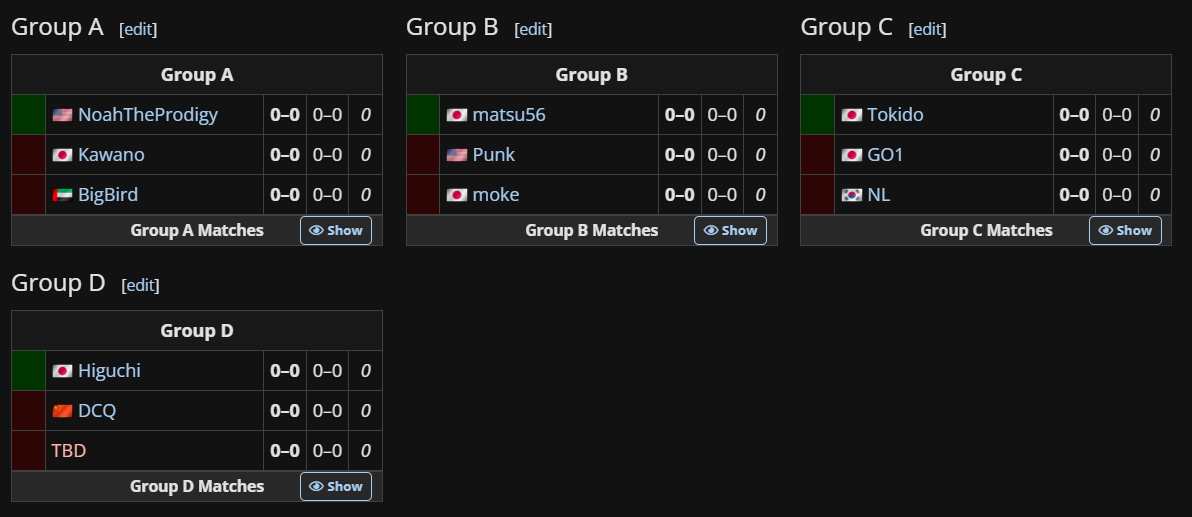
Task: Click the Japan flag beside Higuchi
Action: (x=62, y=371)
